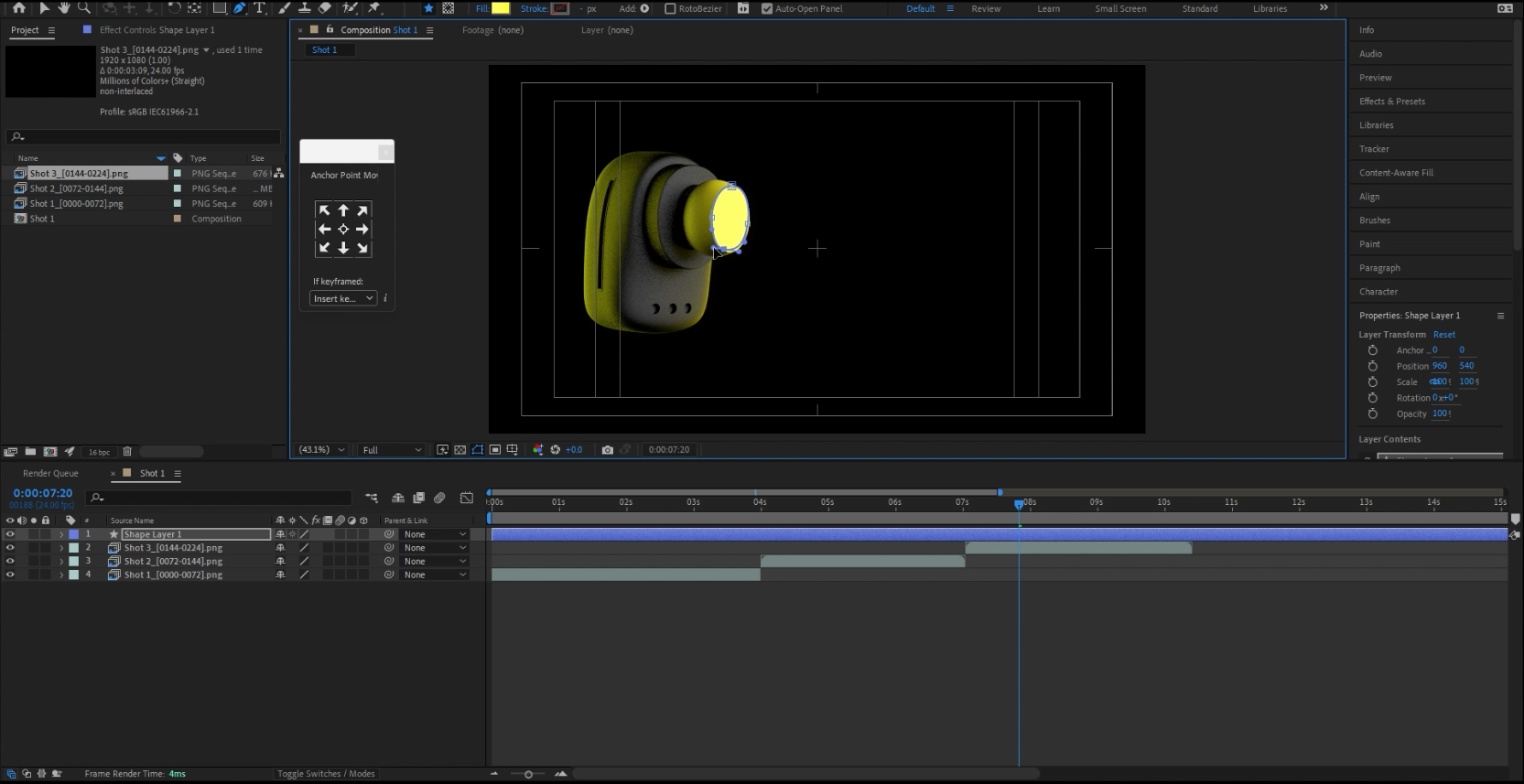The width and height of the screenshot is (1524, 784).
Task: Move anchor point to bottom-right arrow
Action: tap(362, 248)
